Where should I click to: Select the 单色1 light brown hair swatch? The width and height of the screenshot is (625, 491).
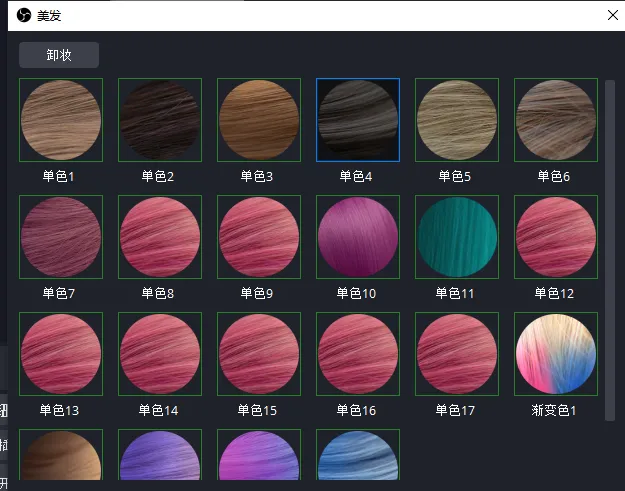tap(61, 120)
